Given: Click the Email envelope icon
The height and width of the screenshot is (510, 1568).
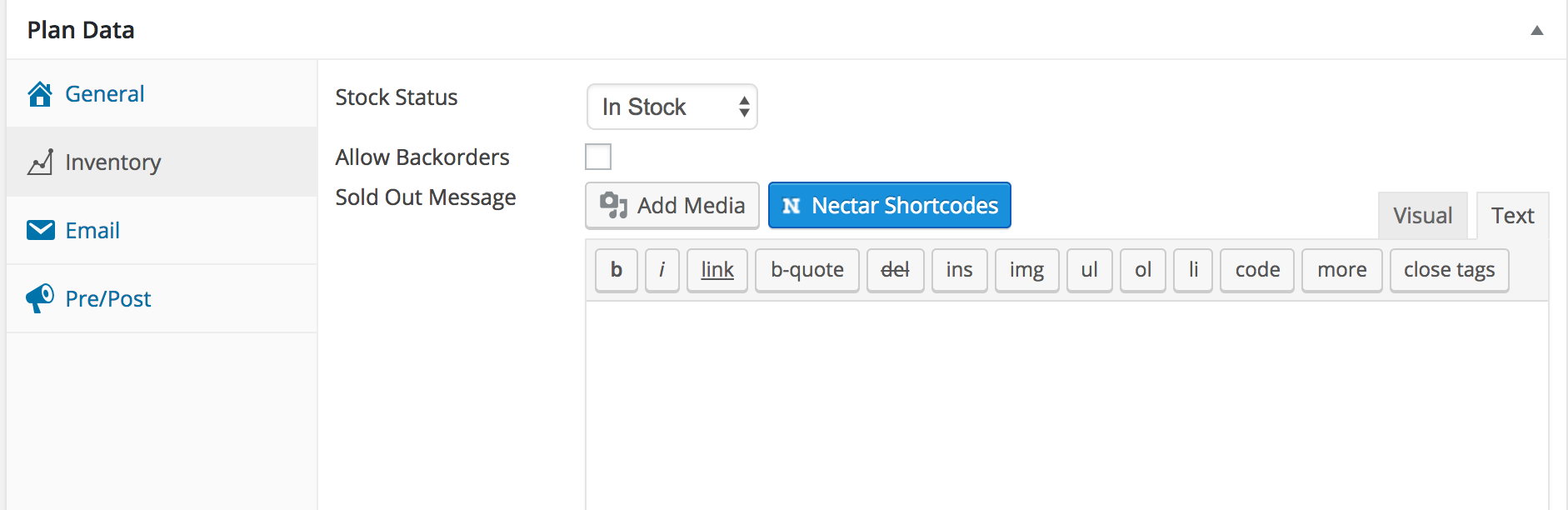Looking at the screenshot, I should (40, 230).
